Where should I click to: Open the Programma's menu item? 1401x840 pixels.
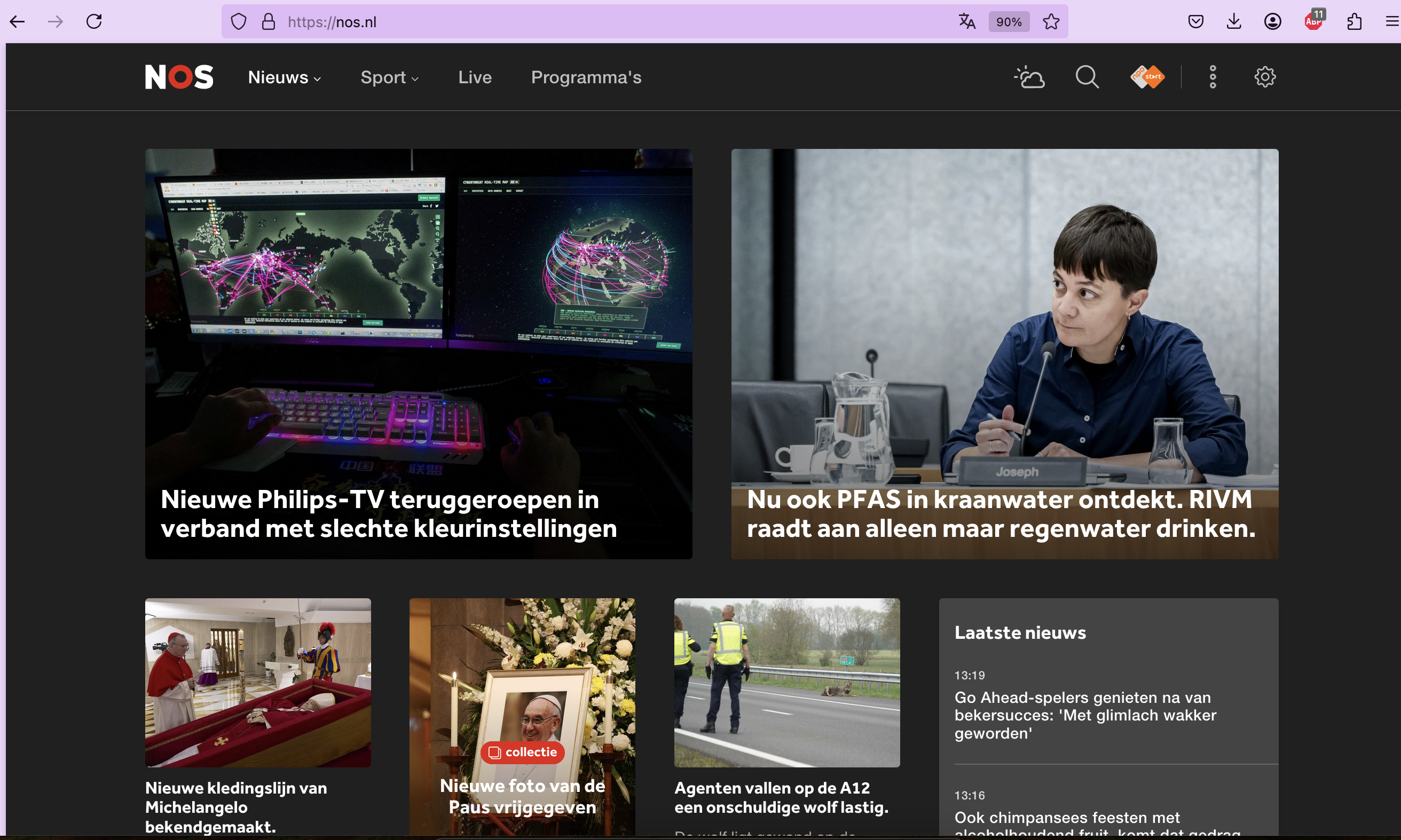tap(586, 77)
